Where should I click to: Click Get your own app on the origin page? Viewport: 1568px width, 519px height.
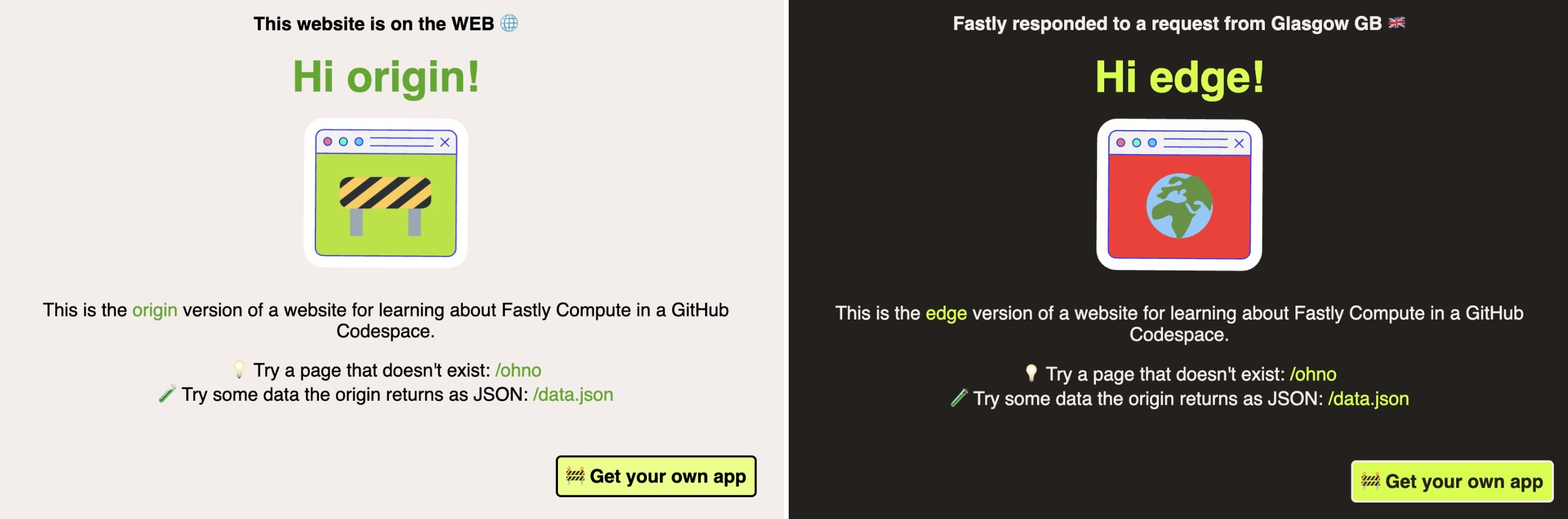coord(656,477)
